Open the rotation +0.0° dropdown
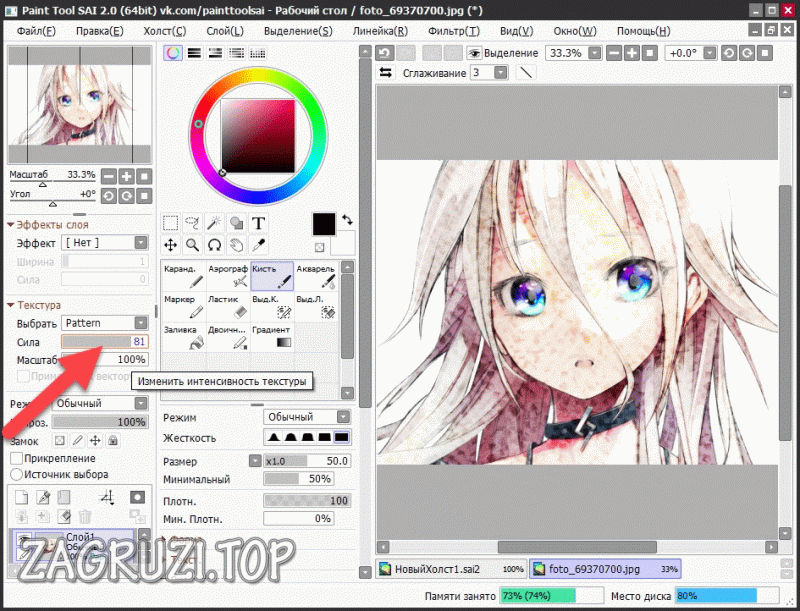800x611 pixels. 710,53
